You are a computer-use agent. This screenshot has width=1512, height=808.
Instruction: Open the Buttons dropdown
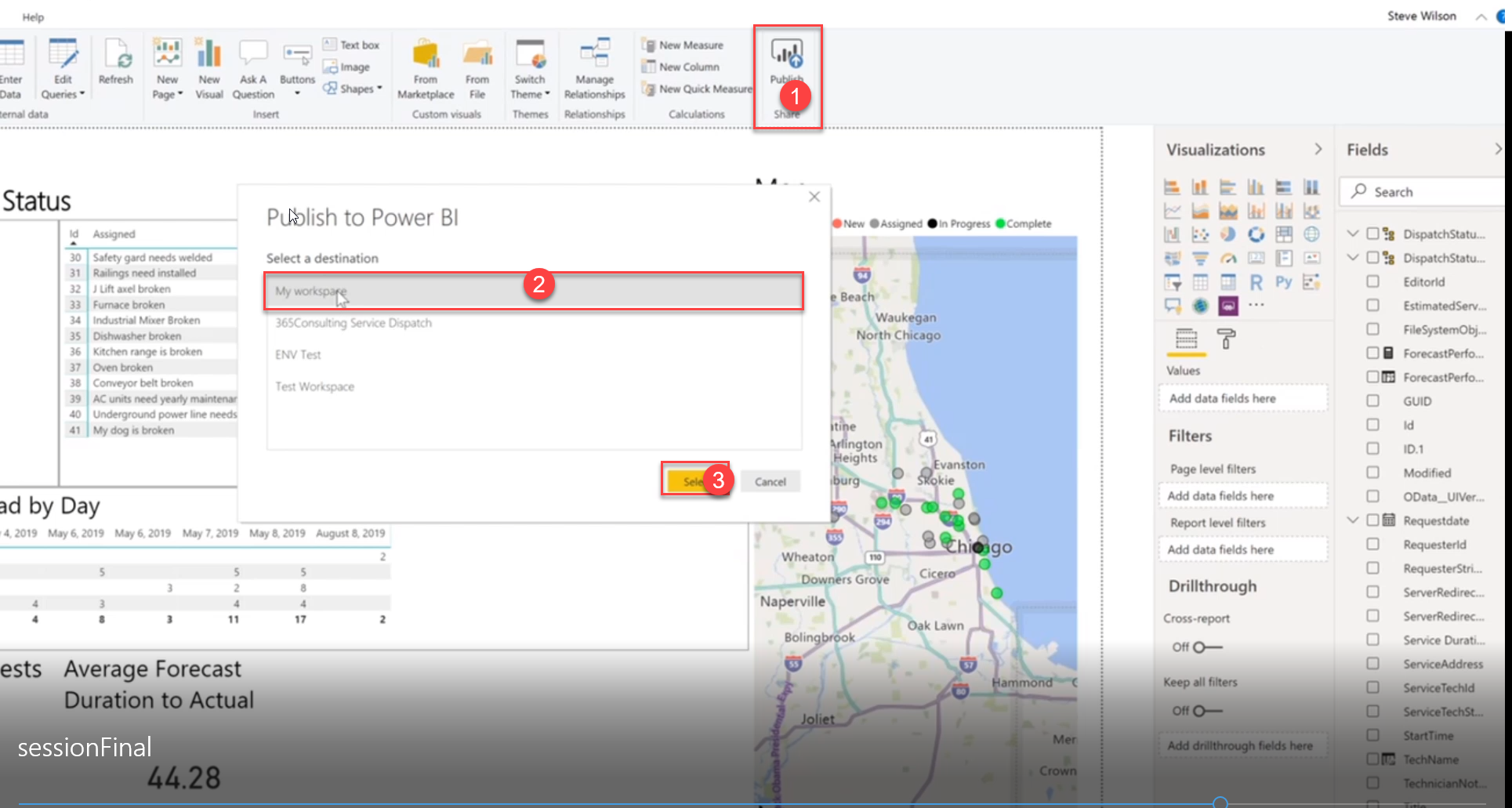297,85
